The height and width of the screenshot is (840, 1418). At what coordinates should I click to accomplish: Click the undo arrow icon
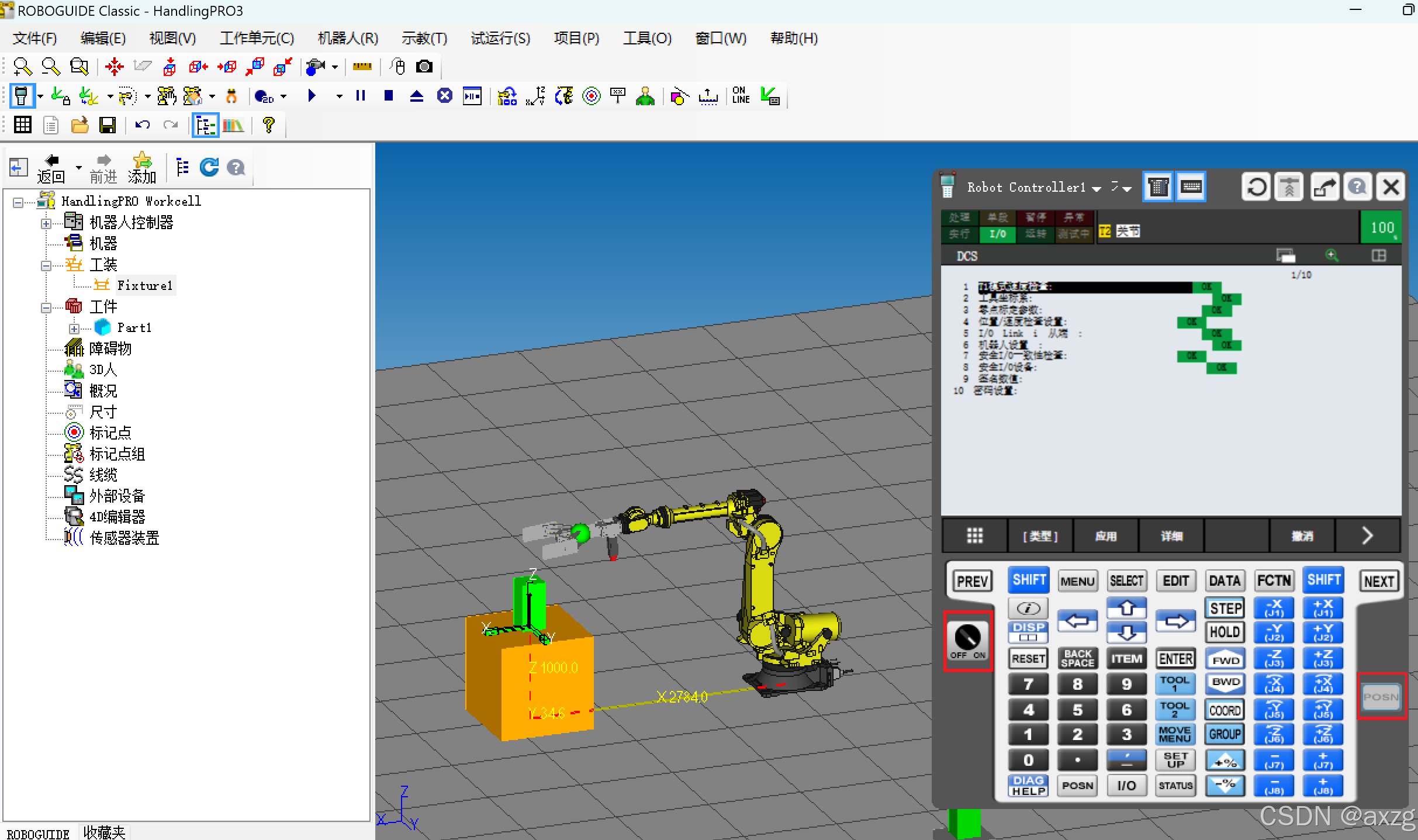(142, 125)
